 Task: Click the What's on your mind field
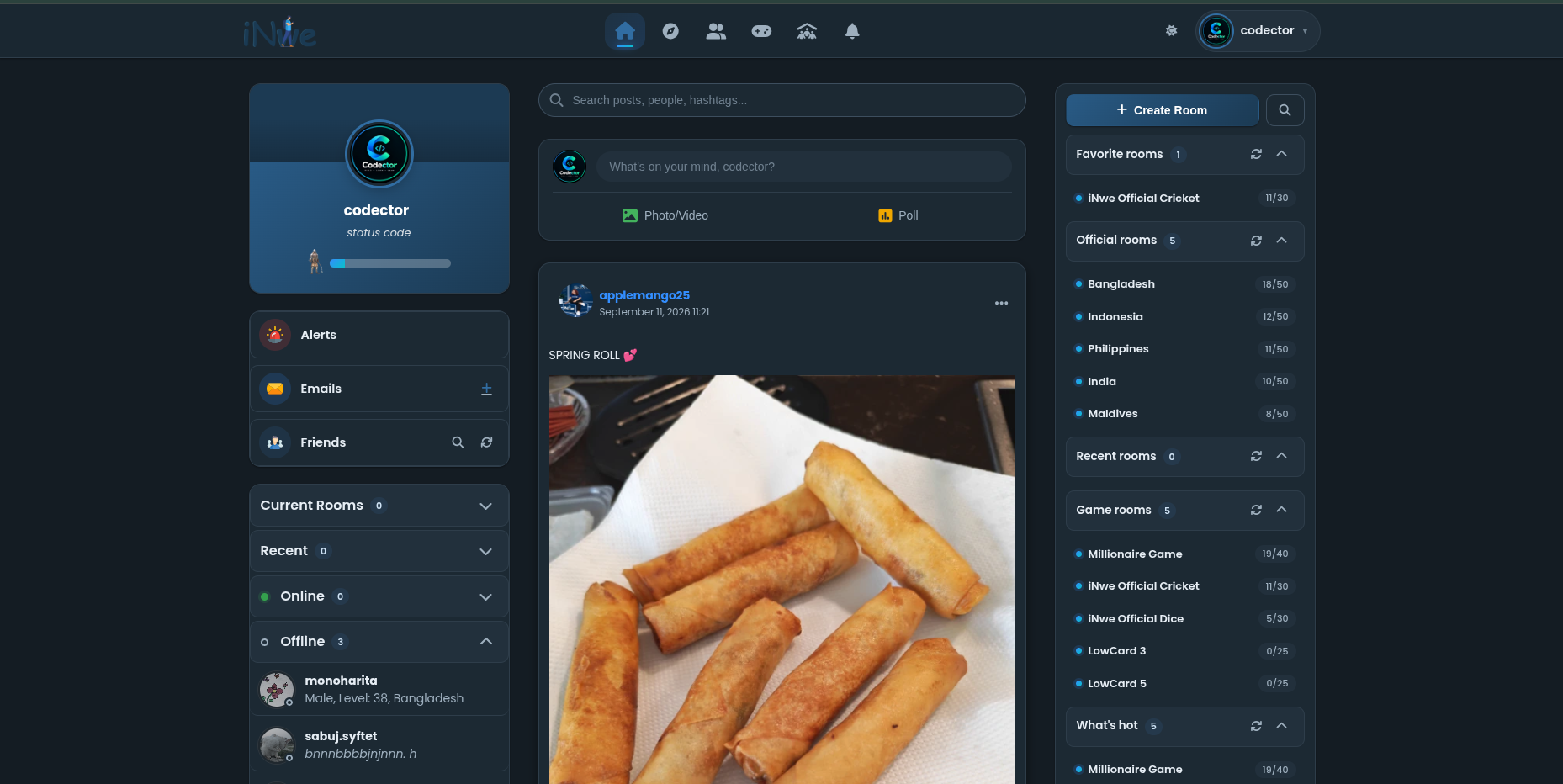coord(803,167)
